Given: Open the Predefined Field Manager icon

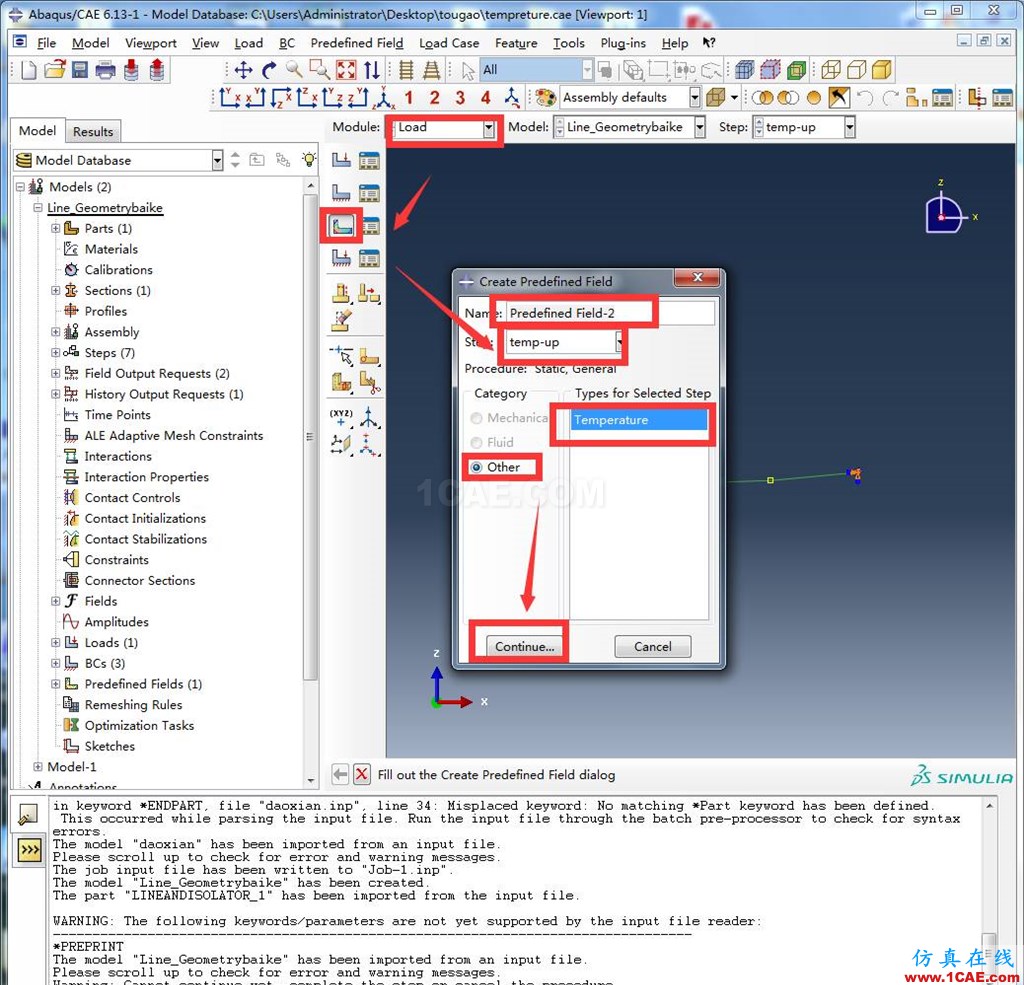Looking at the screenshot, I should [370, 226].
